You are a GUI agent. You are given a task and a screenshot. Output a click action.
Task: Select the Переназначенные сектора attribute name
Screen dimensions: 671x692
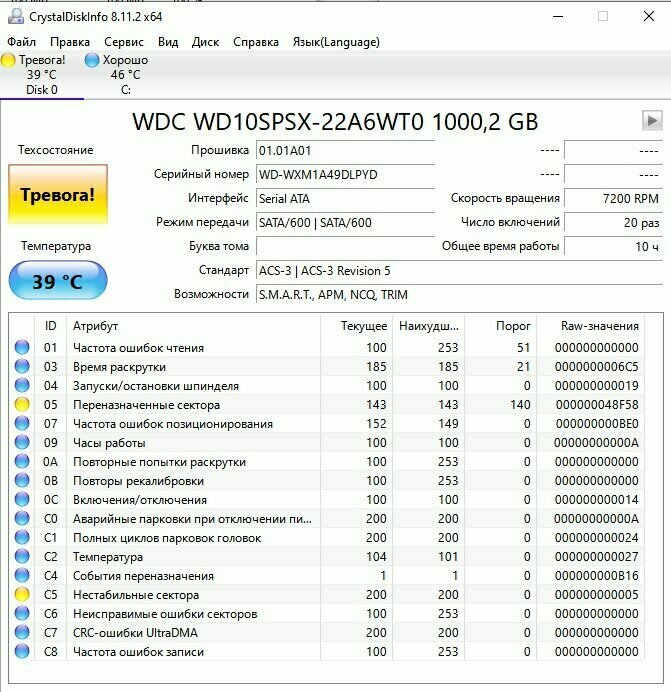pyautogui.click(x=146, y=405)
